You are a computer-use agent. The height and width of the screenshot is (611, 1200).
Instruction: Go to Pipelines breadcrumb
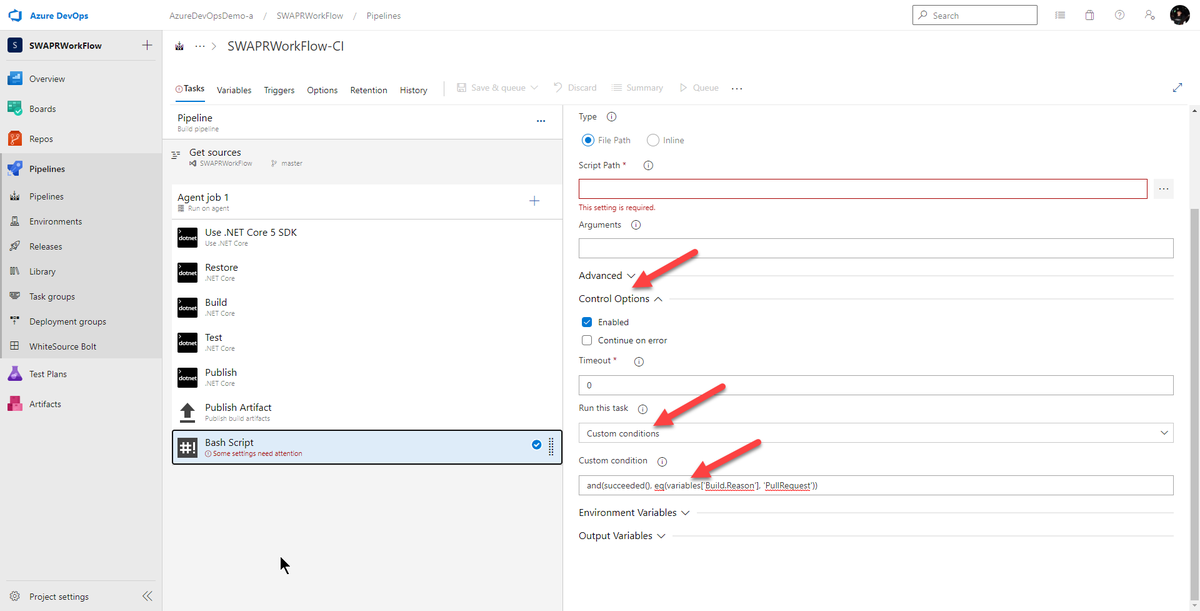pyautogui.click(x=384, y=16)
